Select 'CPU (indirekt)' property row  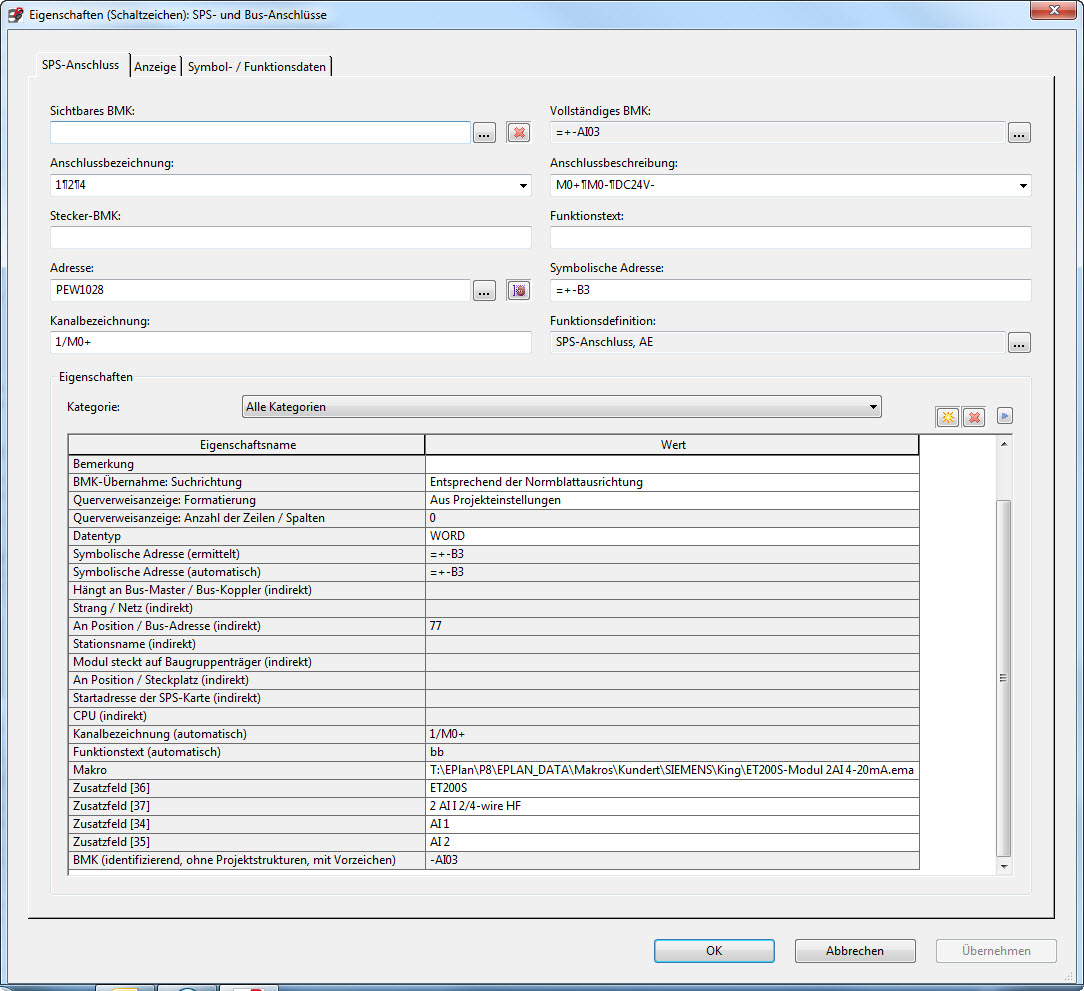click(x=494, y=716)
